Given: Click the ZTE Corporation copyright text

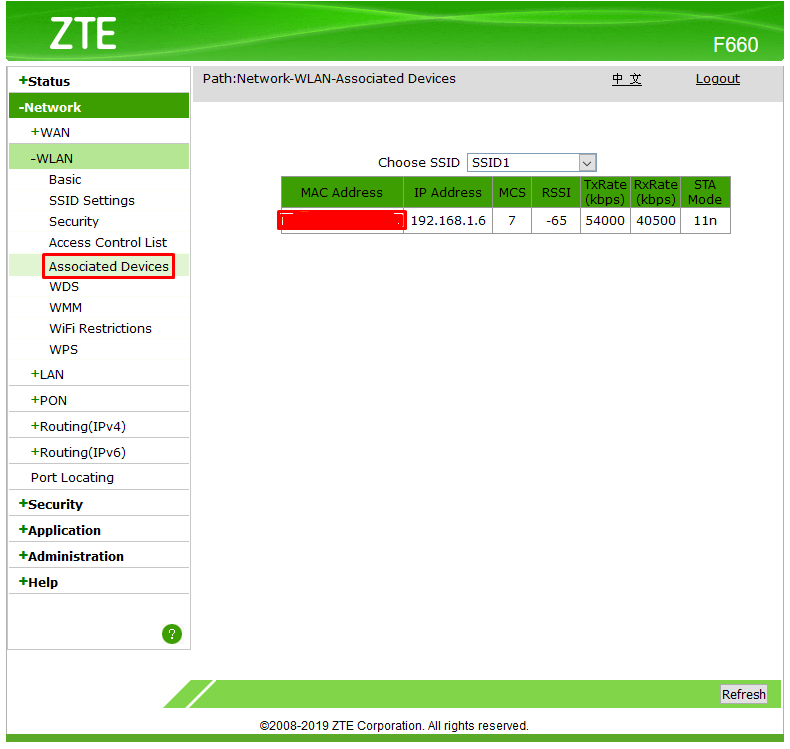Looking at the screenshot, I should (x=394, y=725).
